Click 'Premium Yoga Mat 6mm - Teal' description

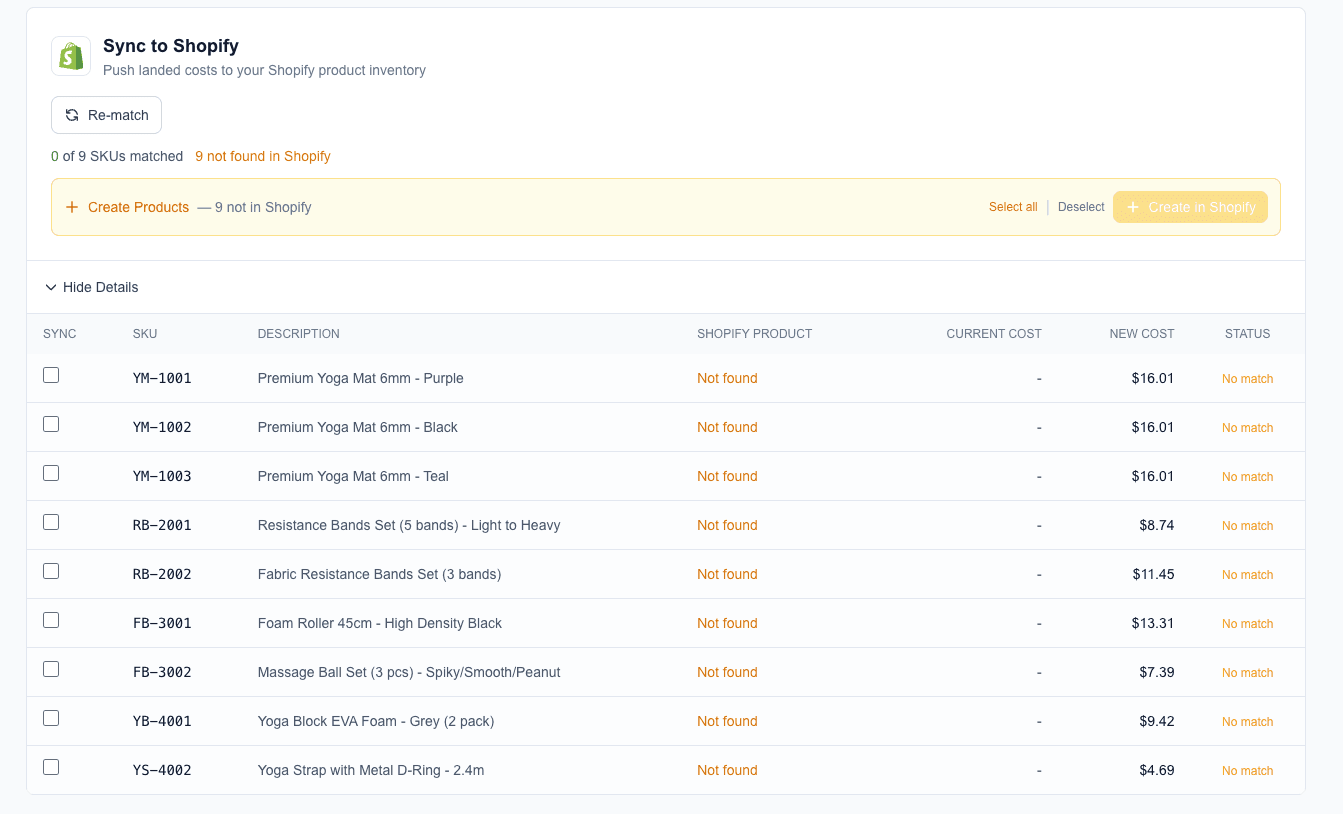(x=353, y=476)
